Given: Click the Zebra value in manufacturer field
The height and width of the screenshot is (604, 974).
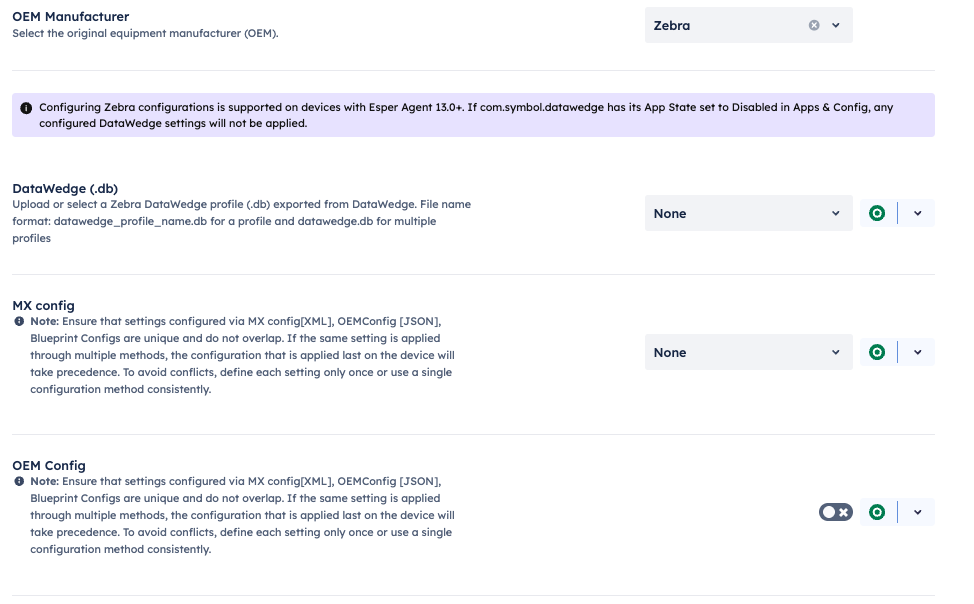Looking at the screenshot, I should point(671,25).
